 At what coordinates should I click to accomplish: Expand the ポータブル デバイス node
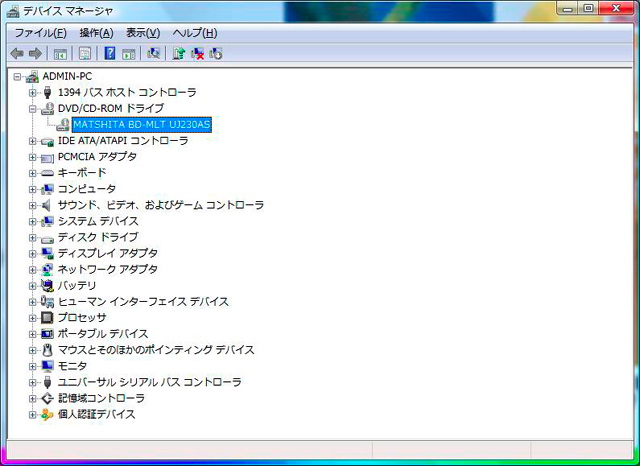click(32, 335)
